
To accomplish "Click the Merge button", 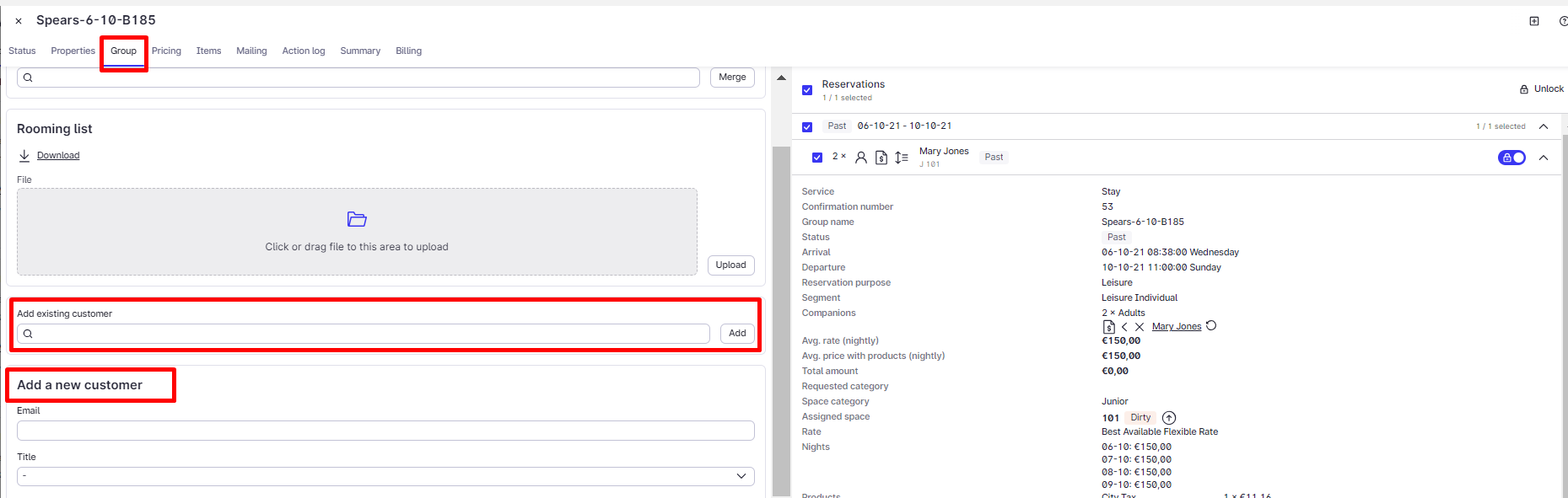I will click(732, 78).
